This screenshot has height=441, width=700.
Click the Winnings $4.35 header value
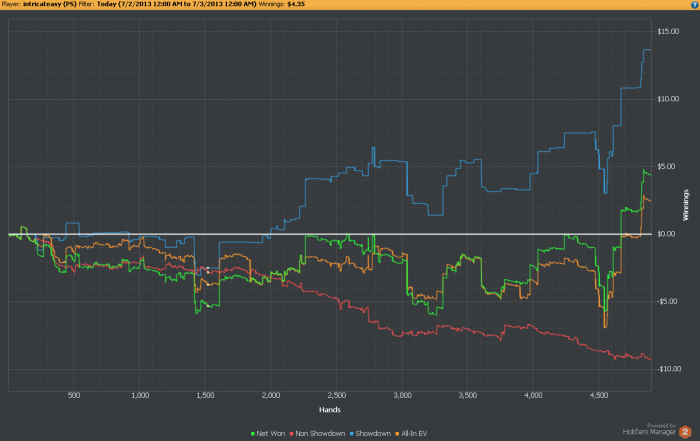pyautogui.click(x=296, y=4)
